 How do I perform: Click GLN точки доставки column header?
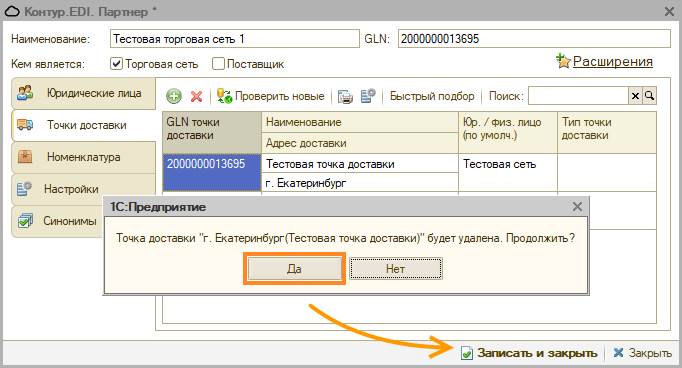pos(212,132)
